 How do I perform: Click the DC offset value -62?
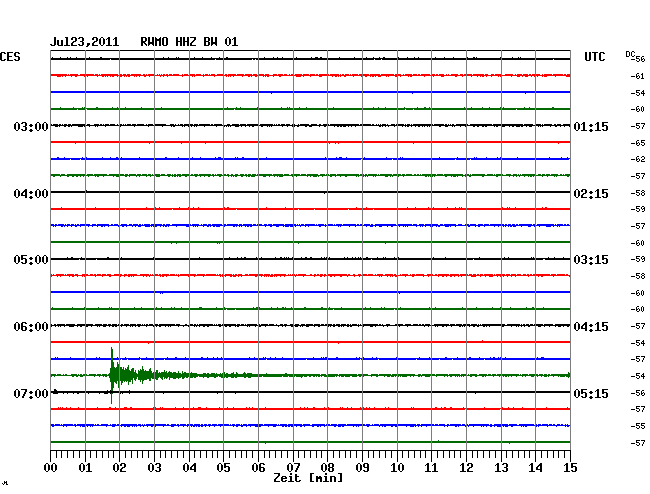[x=638, y=159]
